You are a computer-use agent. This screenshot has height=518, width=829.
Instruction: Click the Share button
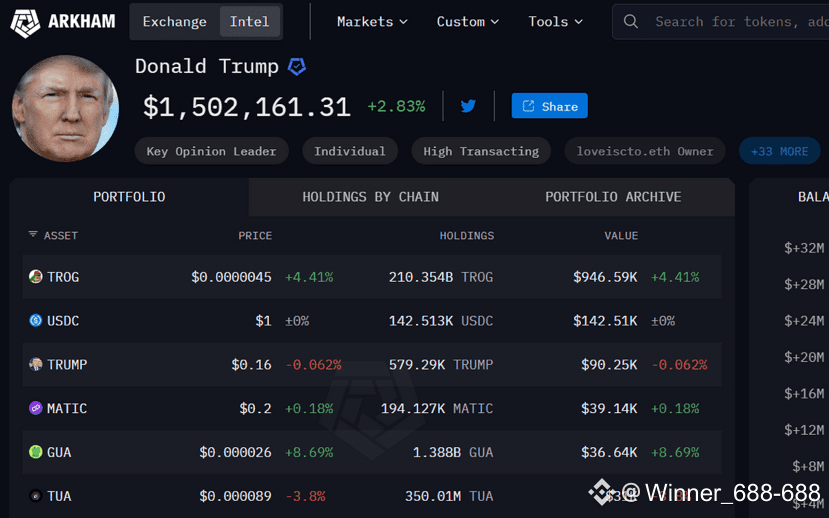coord(549,106)
